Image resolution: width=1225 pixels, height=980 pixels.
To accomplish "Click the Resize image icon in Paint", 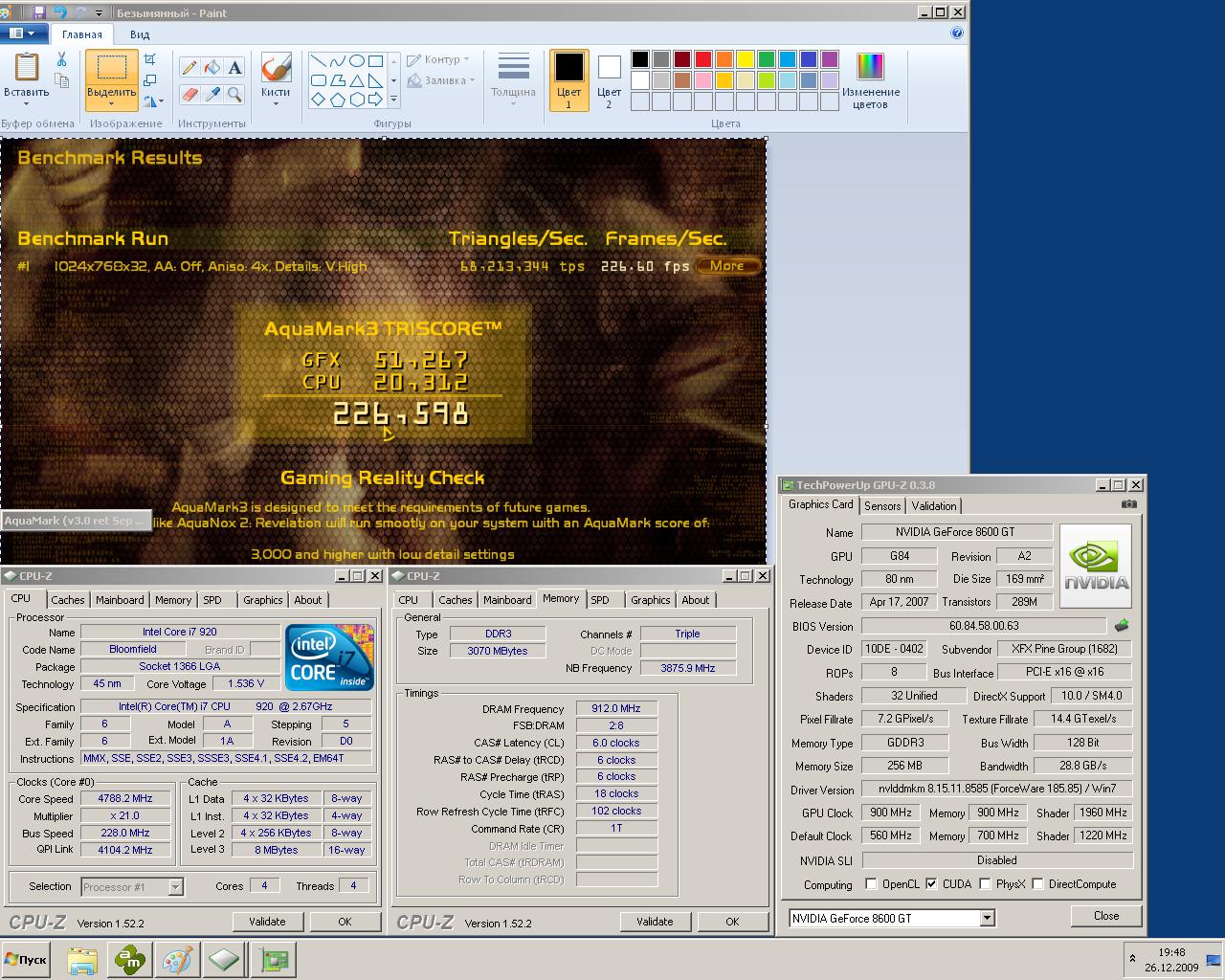I will point(150,80).
